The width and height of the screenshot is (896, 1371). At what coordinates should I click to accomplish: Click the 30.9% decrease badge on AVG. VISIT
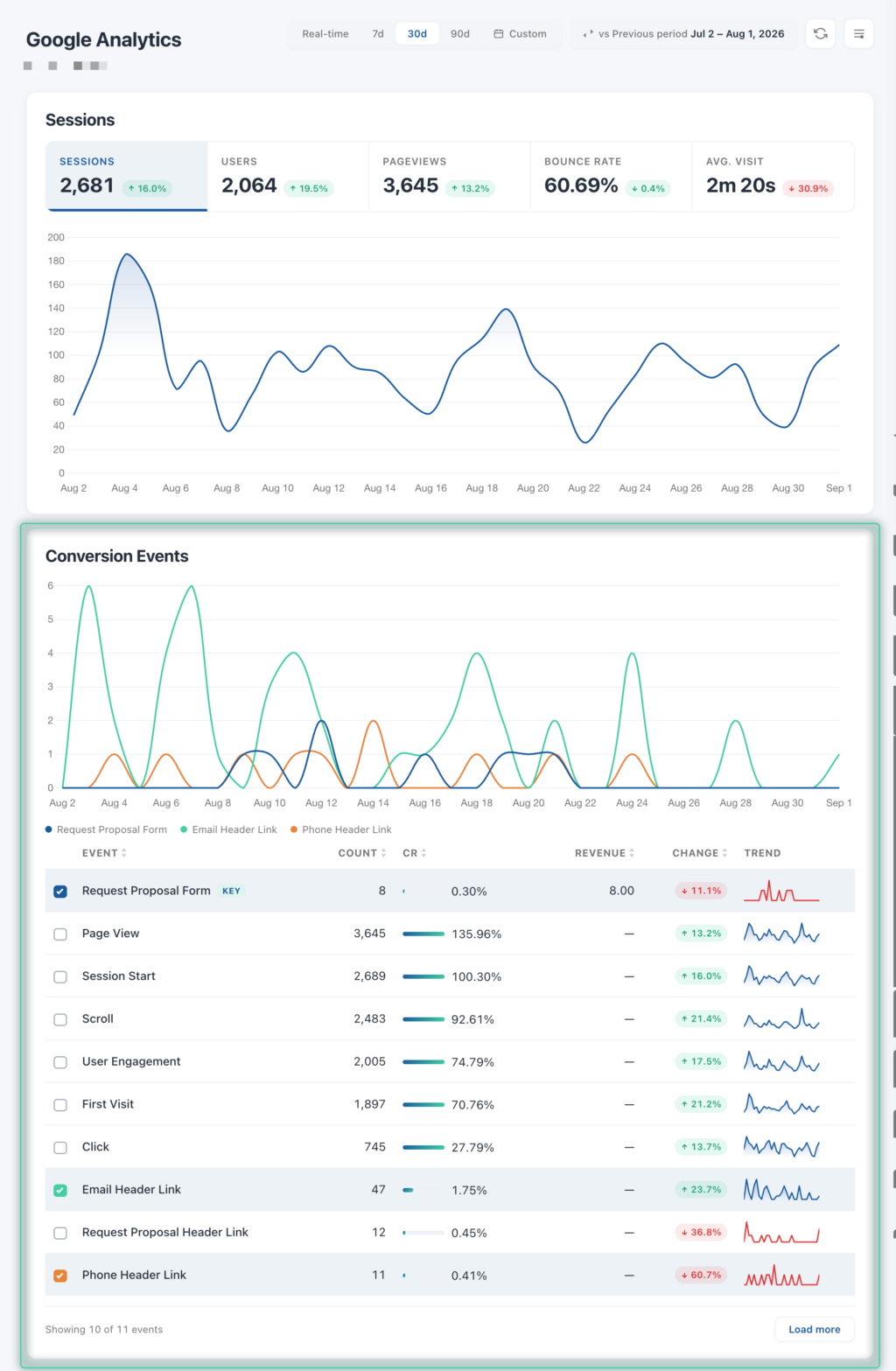808,188
